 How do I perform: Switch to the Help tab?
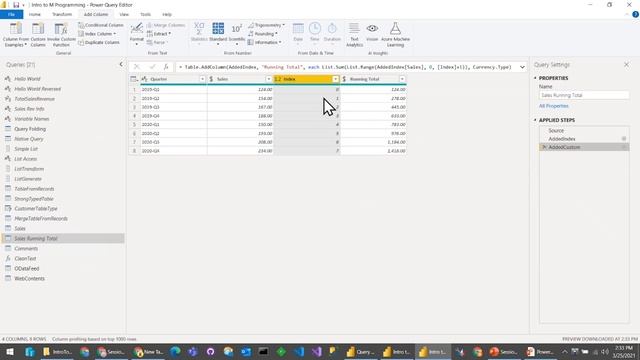click(167, 14)
